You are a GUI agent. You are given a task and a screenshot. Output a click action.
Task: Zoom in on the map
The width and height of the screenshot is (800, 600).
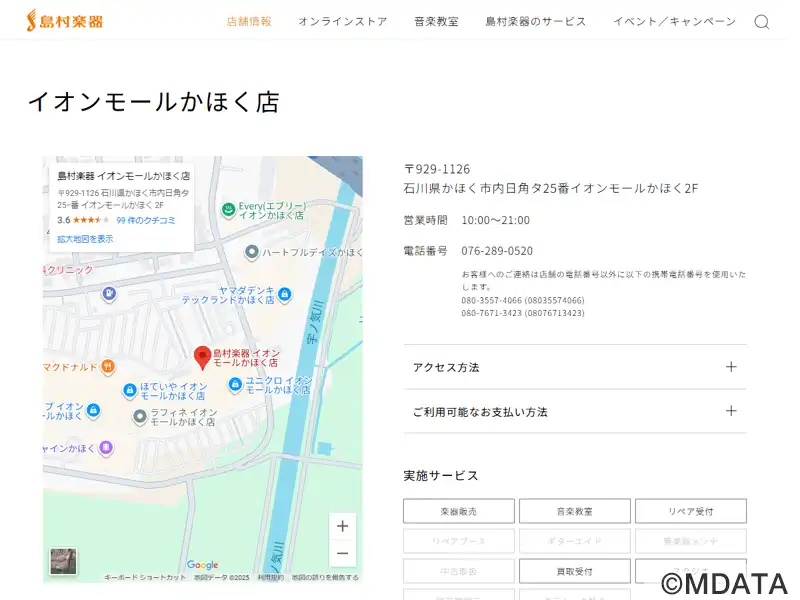tap(342, 526)
